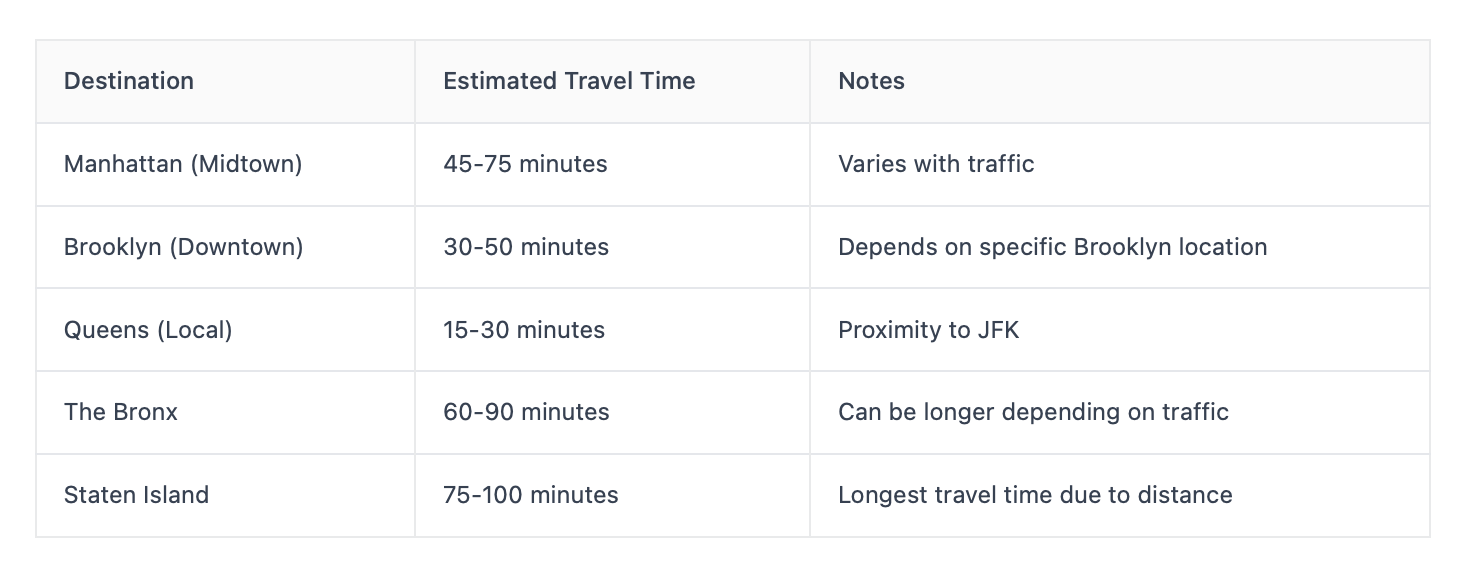Click the 45-75 minutes travel time
Screen dimensions: 1469x572
(525, 164)
